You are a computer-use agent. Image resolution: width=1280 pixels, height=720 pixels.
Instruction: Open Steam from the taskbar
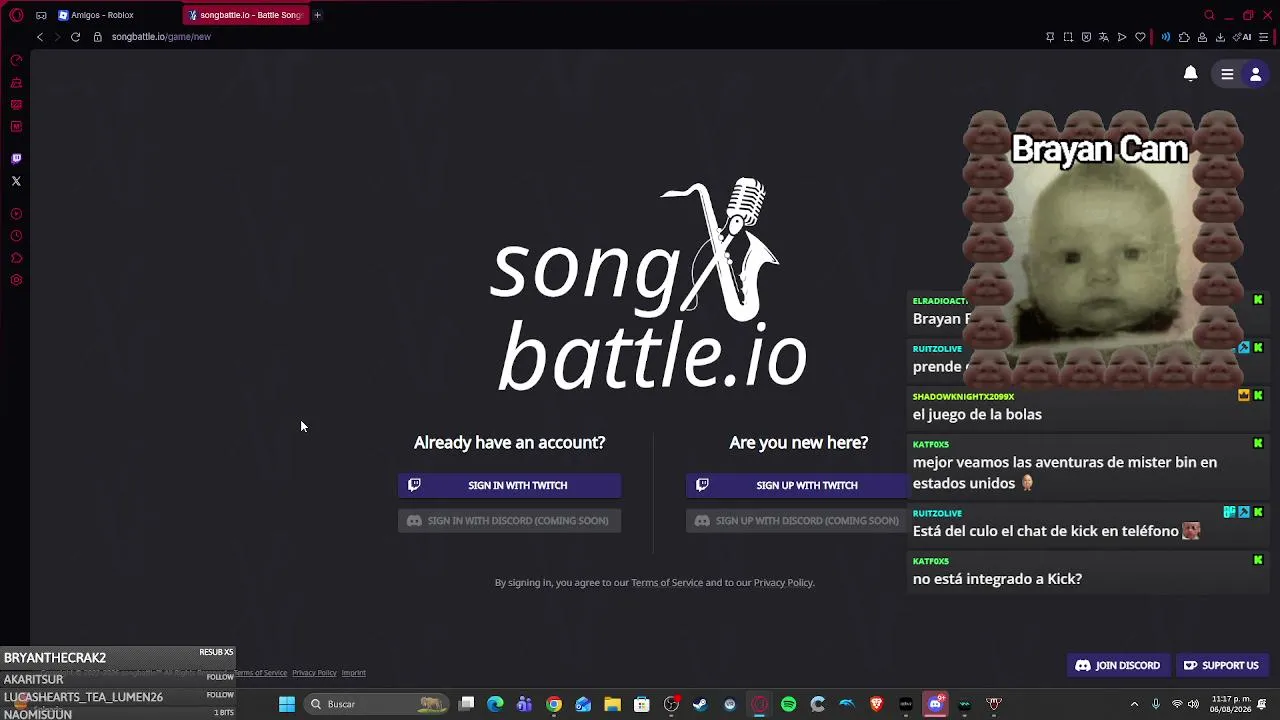(x=700, y=704)
